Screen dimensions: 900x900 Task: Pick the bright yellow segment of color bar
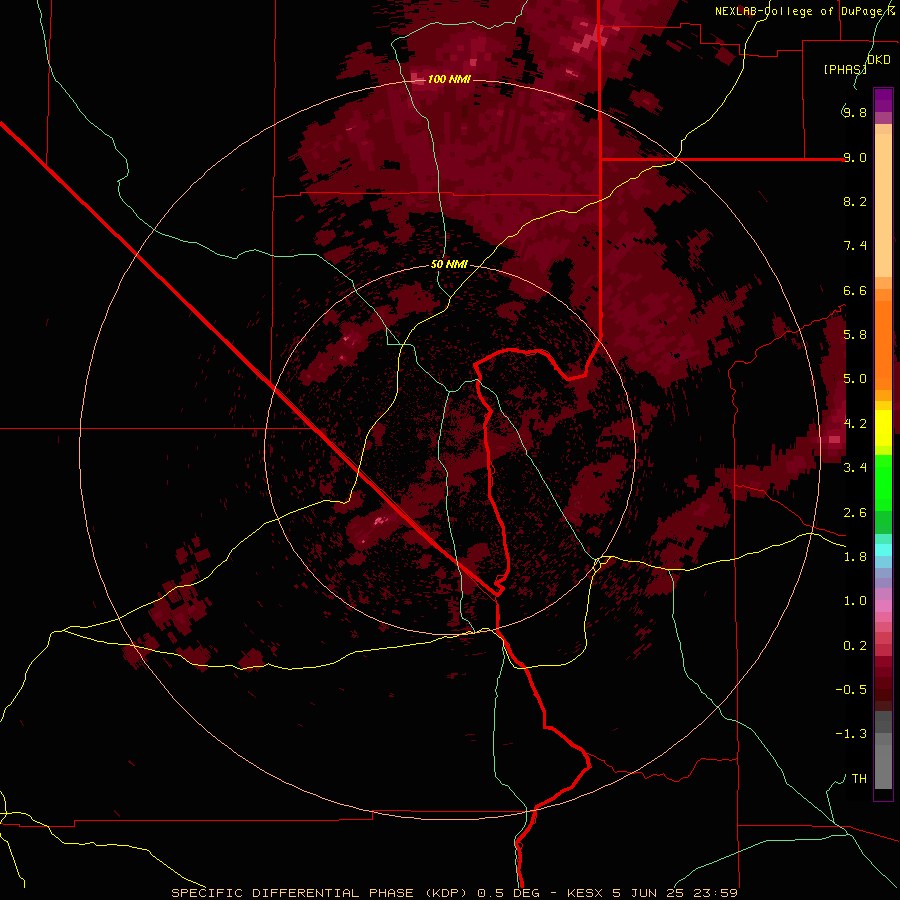[x=883, y=428]
